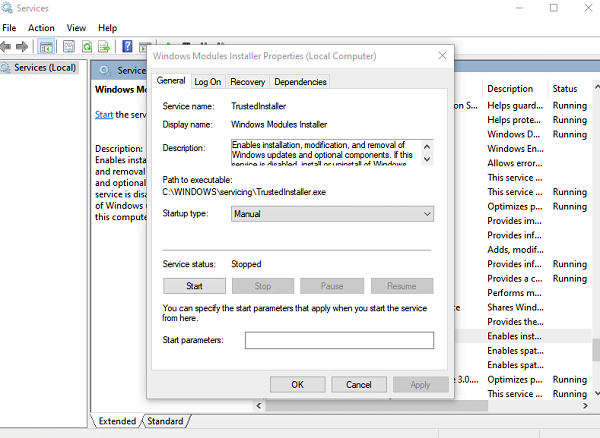Toggle Show/Hide Console Tree toolbar icon
Image resolution: width=600 pixels, height=438 pixels.
[x=46, y=47]
